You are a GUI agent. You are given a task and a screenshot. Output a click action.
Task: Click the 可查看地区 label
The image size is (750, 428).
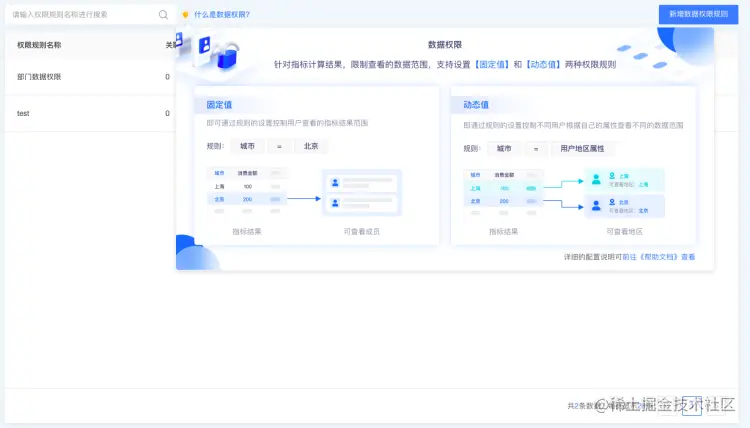(624, 231)
